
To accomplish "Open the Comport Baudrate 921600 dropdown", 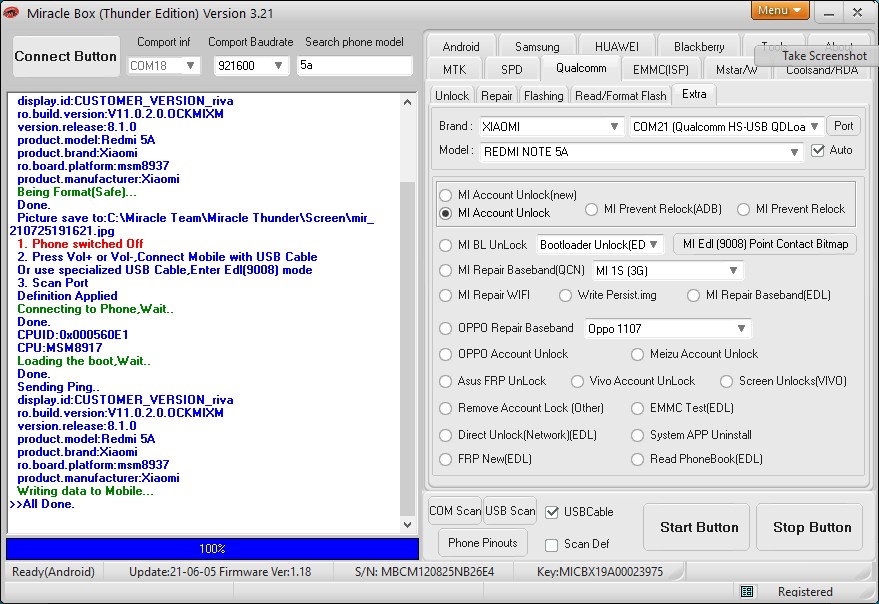I will click(251, 66).
